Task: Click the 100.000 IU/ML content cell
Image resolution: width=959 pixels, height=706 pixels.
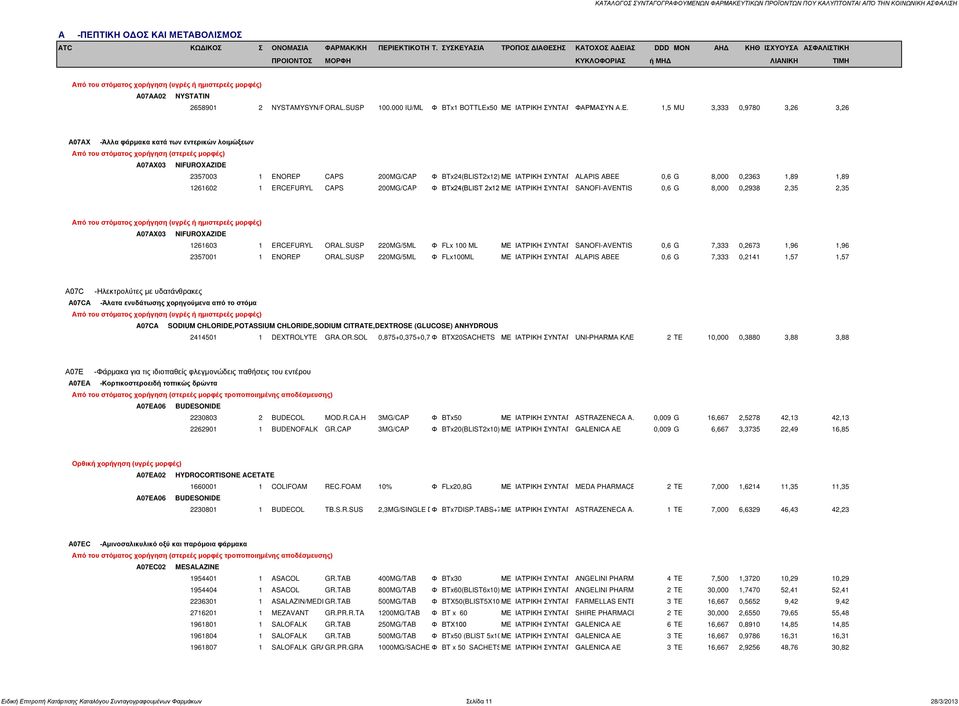Action: coord(400,108)
